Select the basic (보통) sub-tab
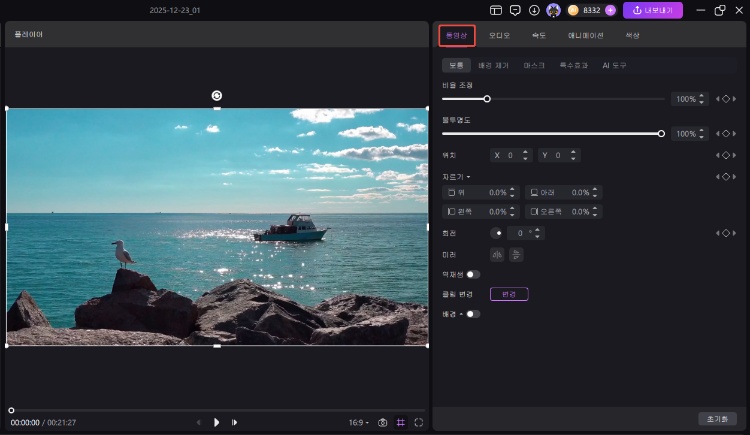 coord(456,65)
